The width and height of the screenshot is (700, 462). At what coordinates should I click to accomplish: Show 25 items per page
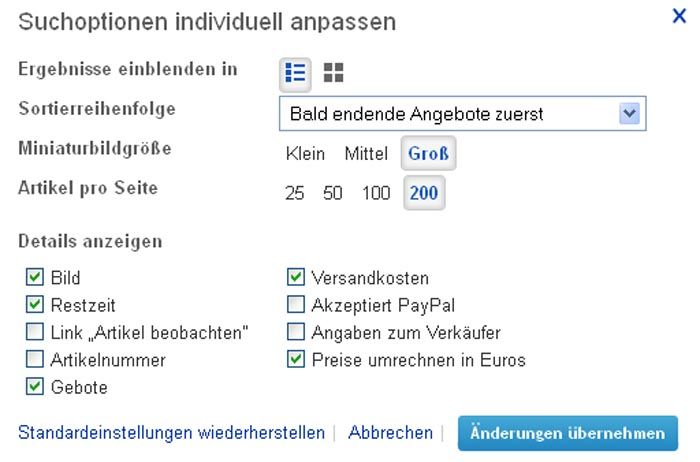click(x=294, y=193)
